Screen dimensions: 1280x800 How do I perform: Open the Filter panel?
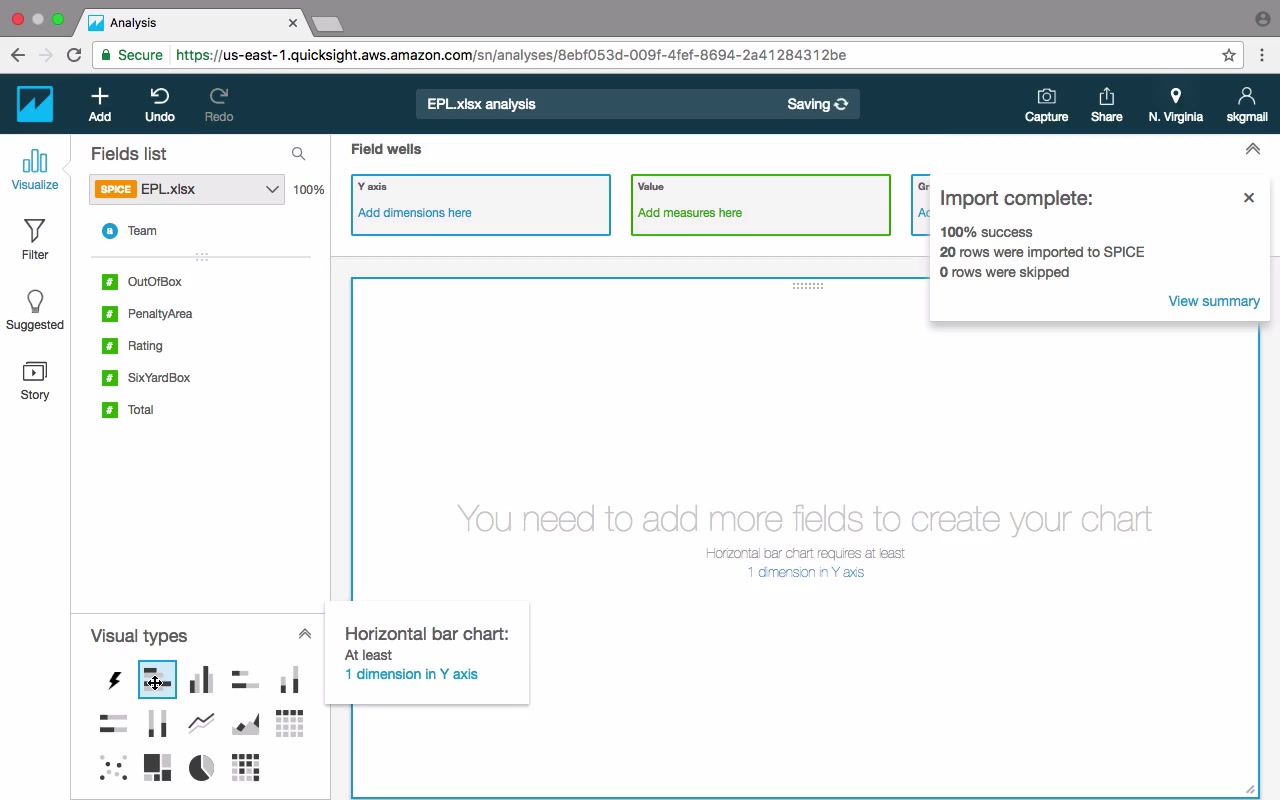(x=35, y=239)
